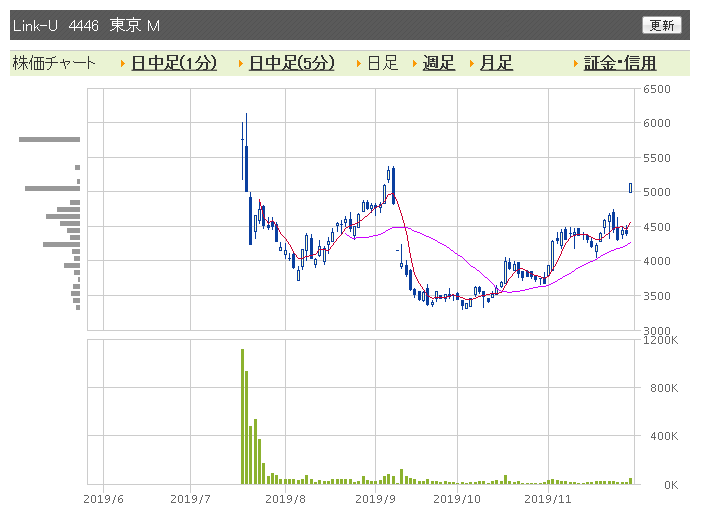The image size is (701, 525).
Task: Click the 2019/6 date label
Action: tap(103, 499)
